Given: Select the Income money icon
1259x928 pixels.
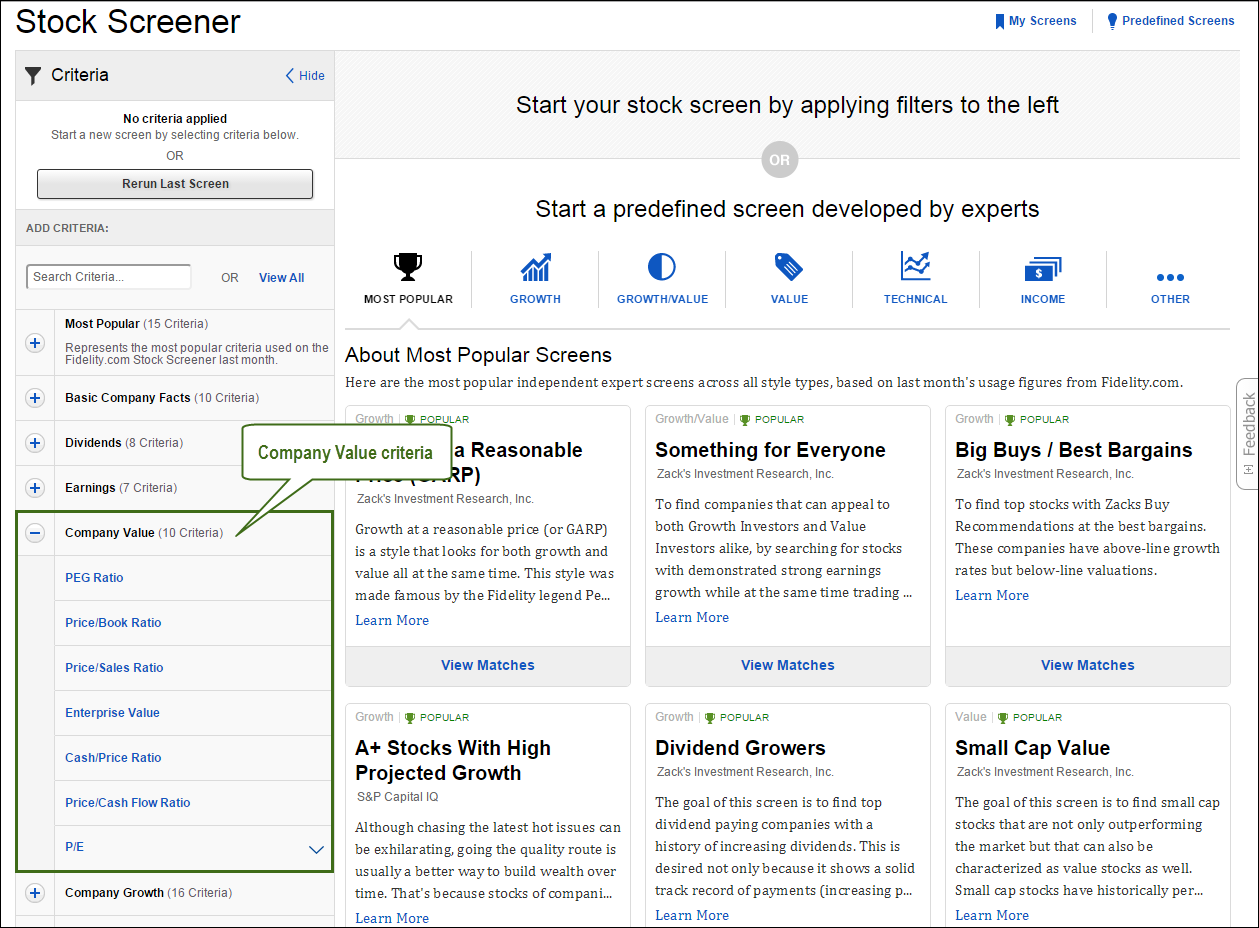Looking at the screenshot, I should pos(1042,269).
